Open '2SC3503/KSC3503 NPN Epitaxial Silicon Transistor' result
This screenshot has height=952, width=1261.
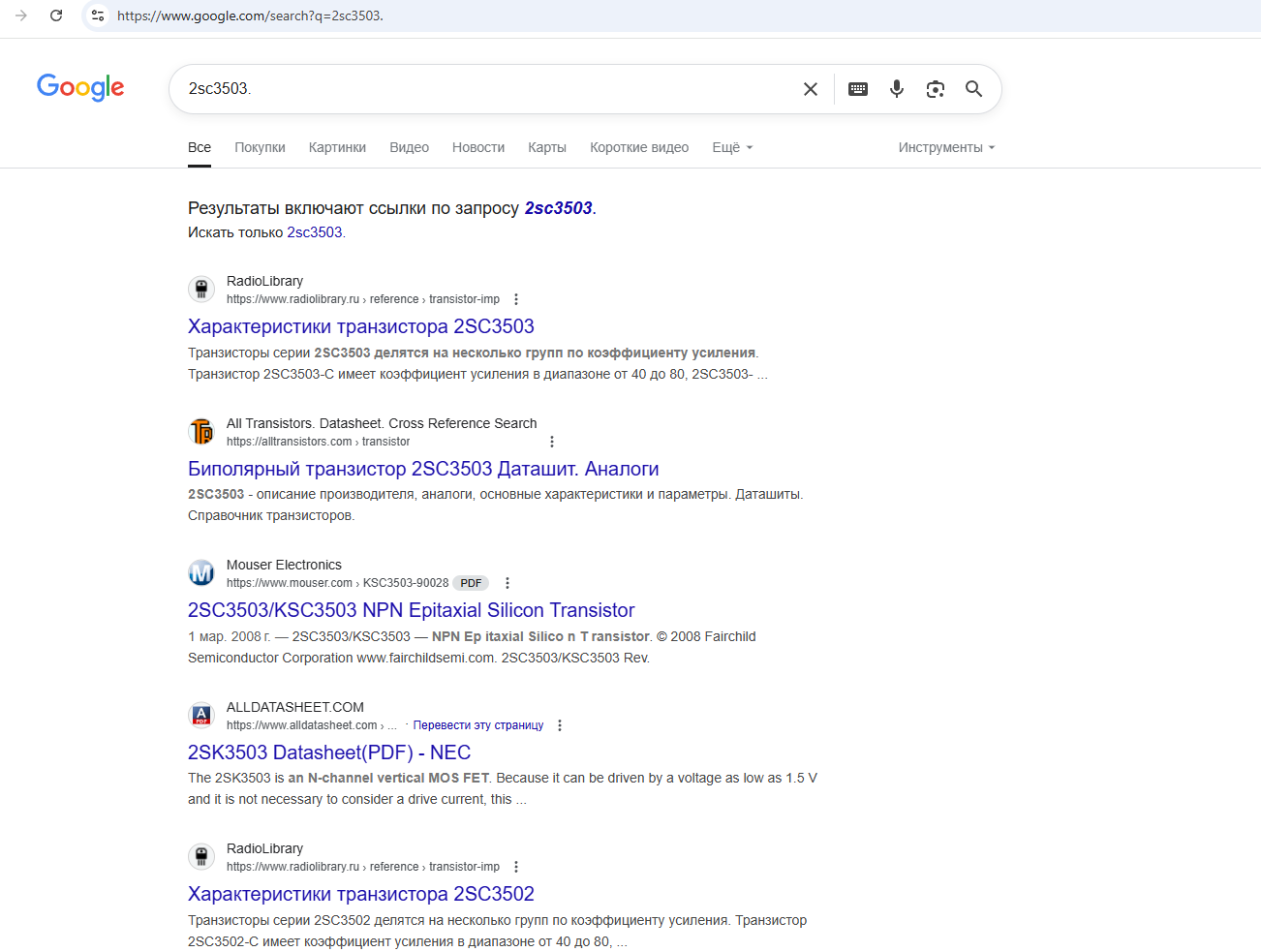[x=412, y=610]
